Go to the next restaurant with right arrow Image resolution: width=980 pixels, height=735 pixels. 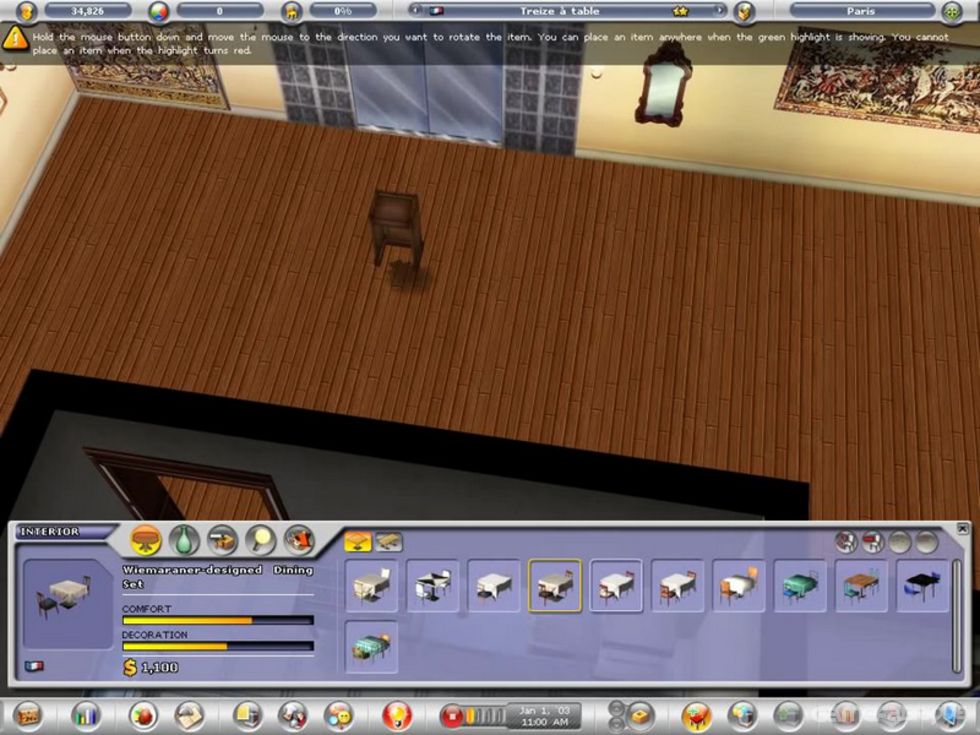click(x=719, y=11)
